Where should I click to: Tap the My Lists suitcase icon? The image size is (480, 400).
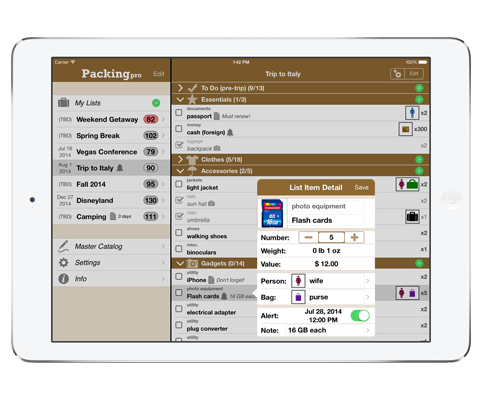coord(63,103)
